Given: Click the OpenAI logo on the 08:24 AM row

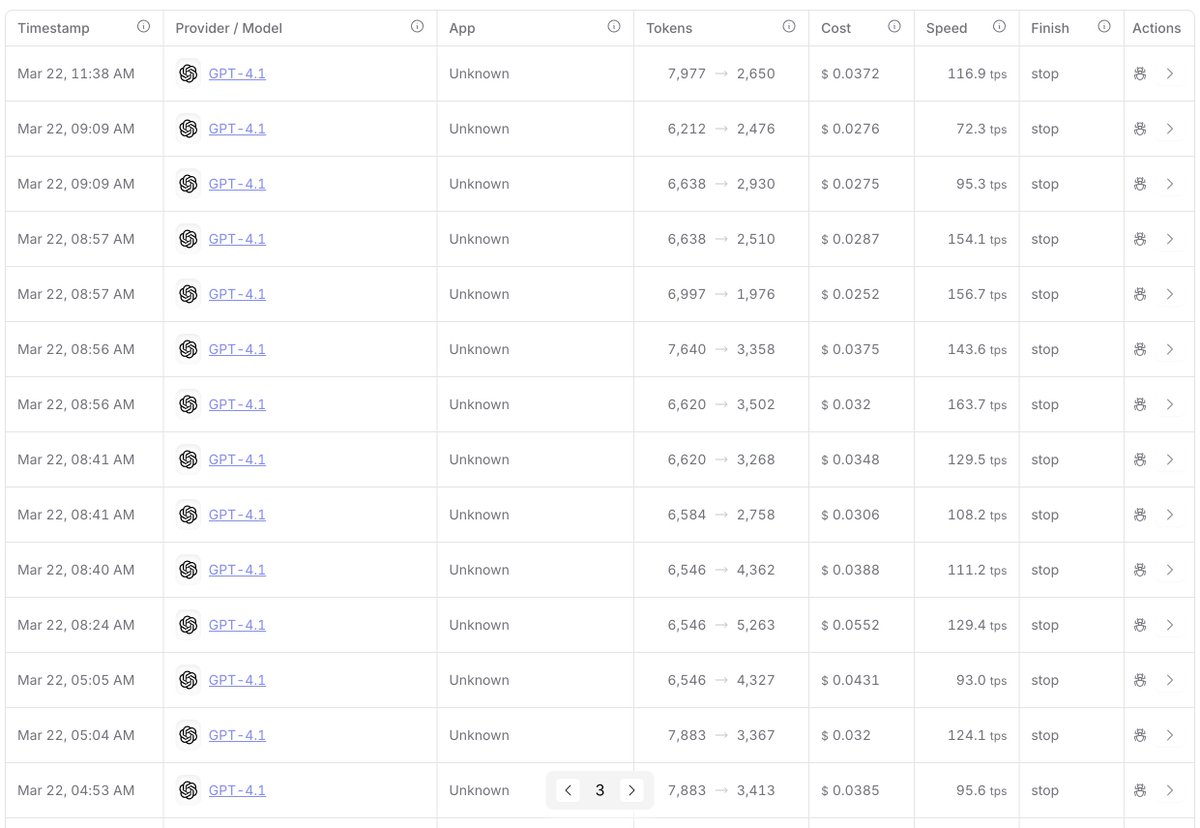Looking at the screenshot, I should 188,625.
